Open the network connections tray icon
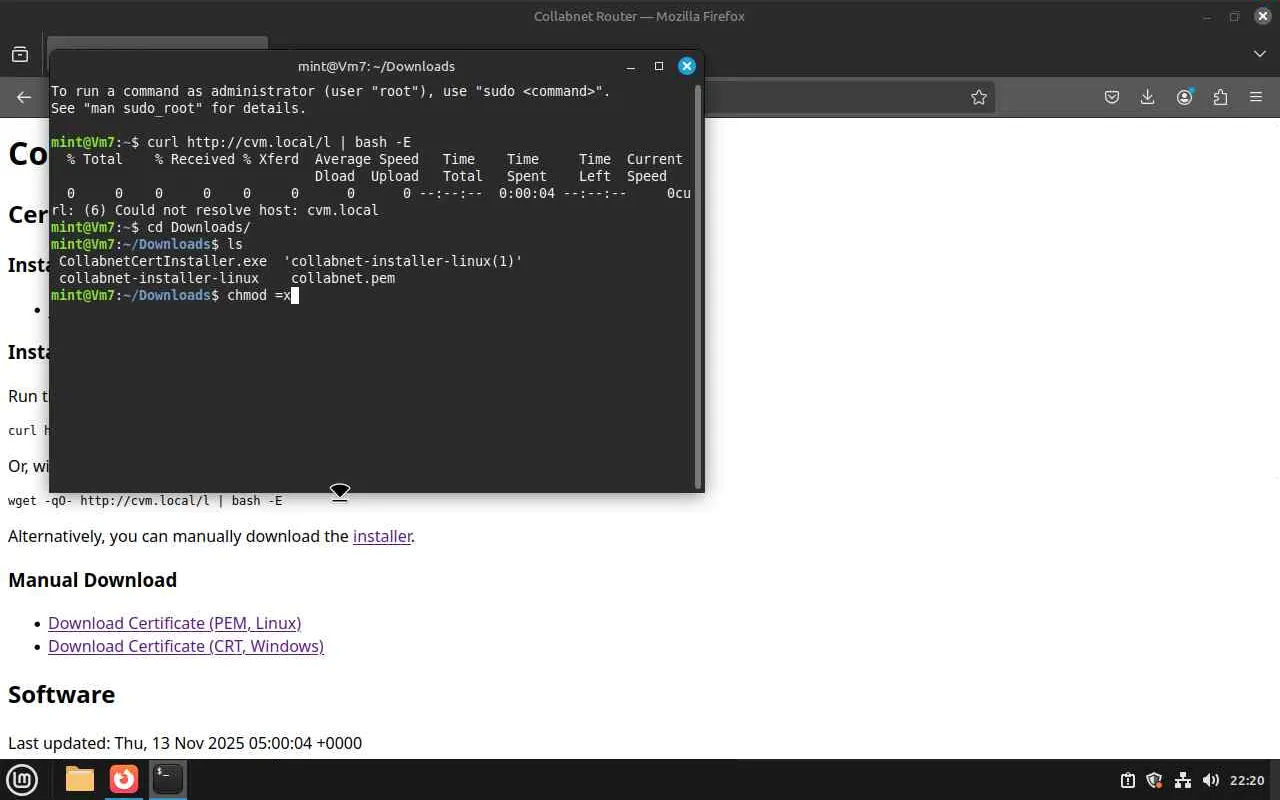Screen dimensions: 1280x800 [x=1183, y=780]
